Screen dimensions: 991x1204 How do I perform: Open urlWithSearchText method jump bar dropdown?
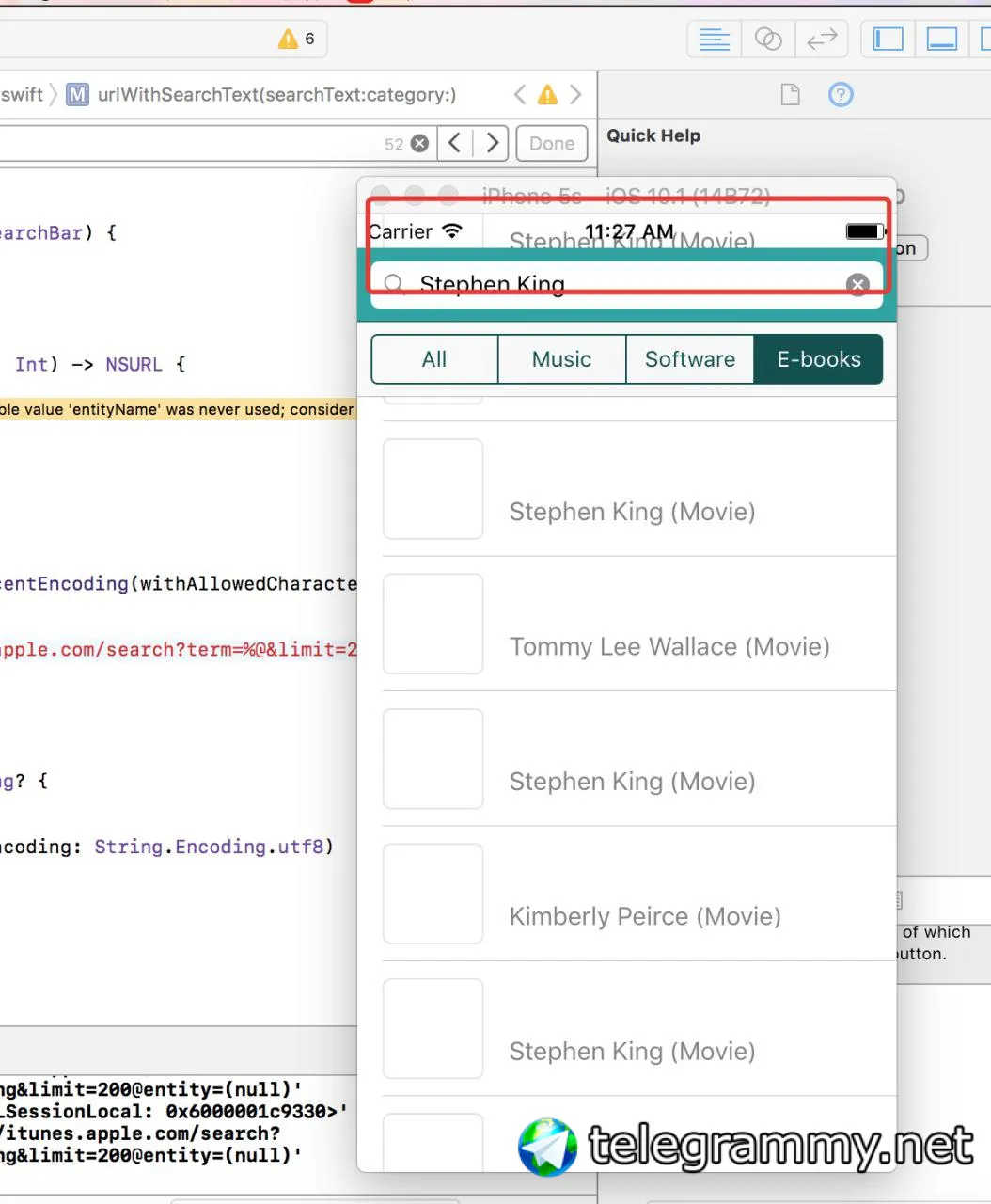click(x=275, y=95)
